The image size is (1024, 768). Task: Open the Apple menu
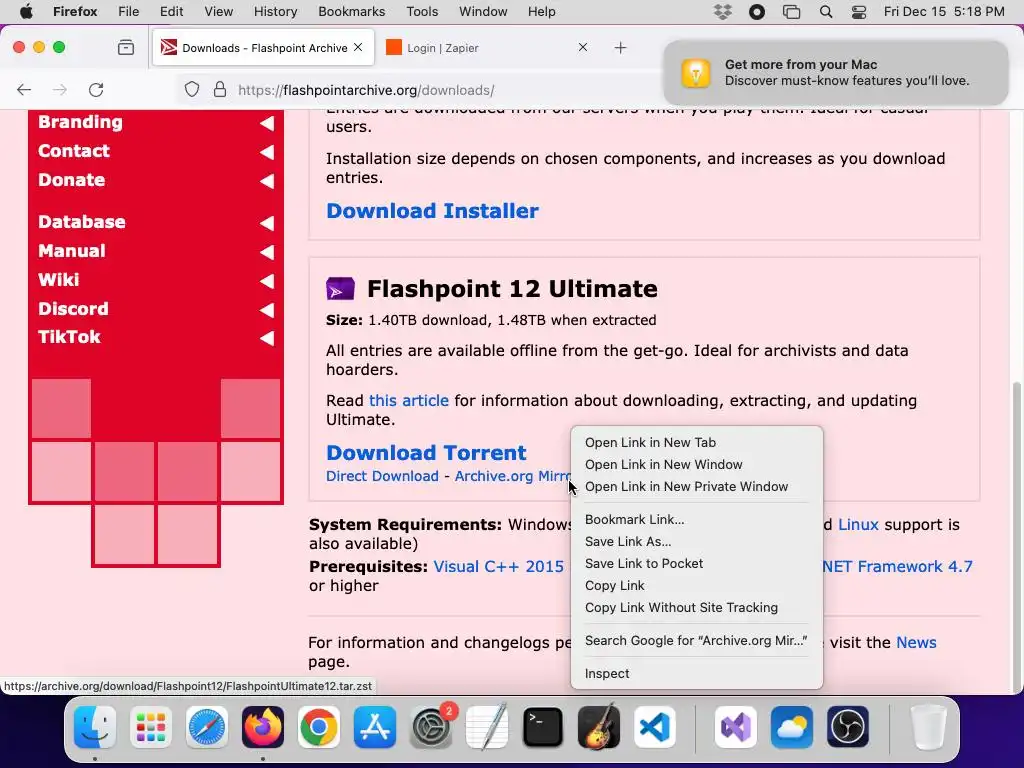pos(26,11)
